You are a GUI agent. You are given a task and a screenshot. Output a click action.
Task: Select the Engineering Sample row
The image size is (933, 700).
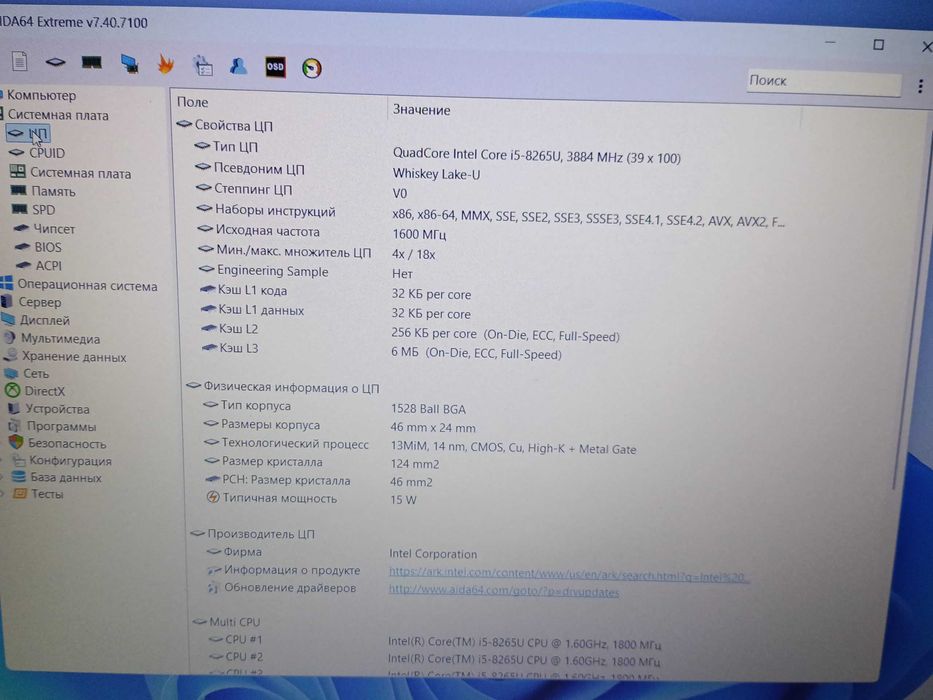tap(307, 272)
